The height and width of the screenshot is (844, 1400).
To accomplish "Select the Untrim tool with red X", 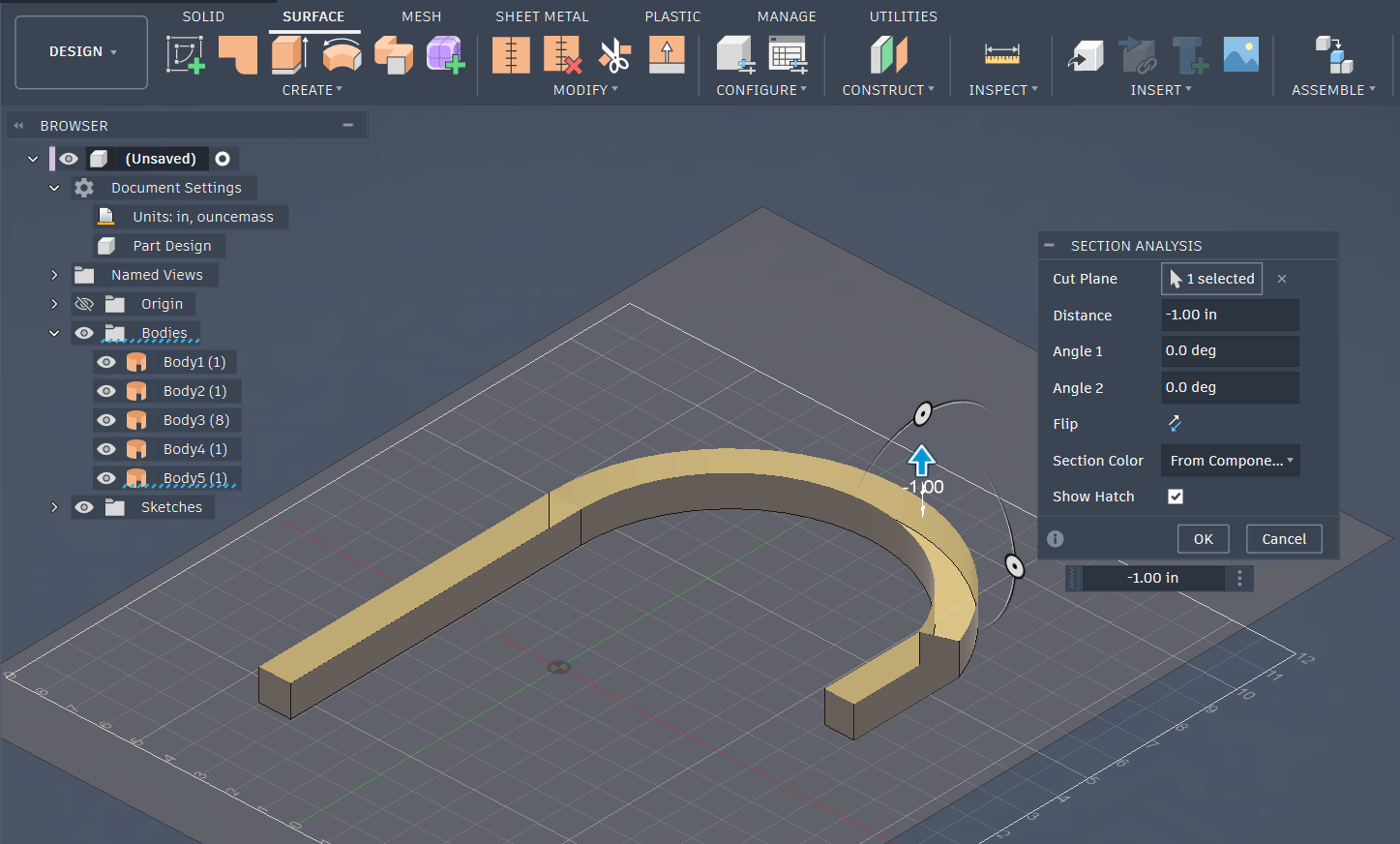I will tap(563, 54).
